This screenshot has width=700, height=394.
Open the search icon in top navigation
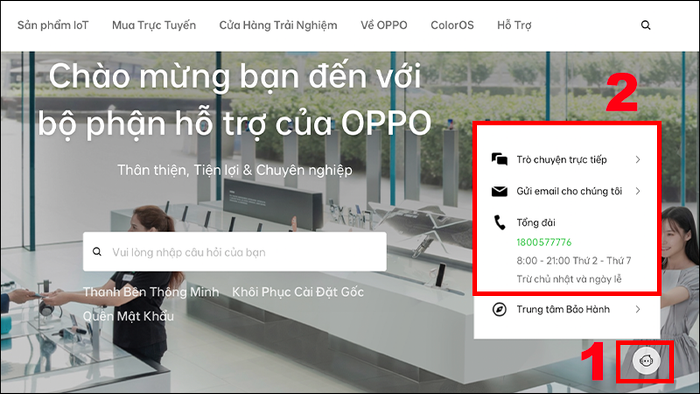[x=646, y=25]
